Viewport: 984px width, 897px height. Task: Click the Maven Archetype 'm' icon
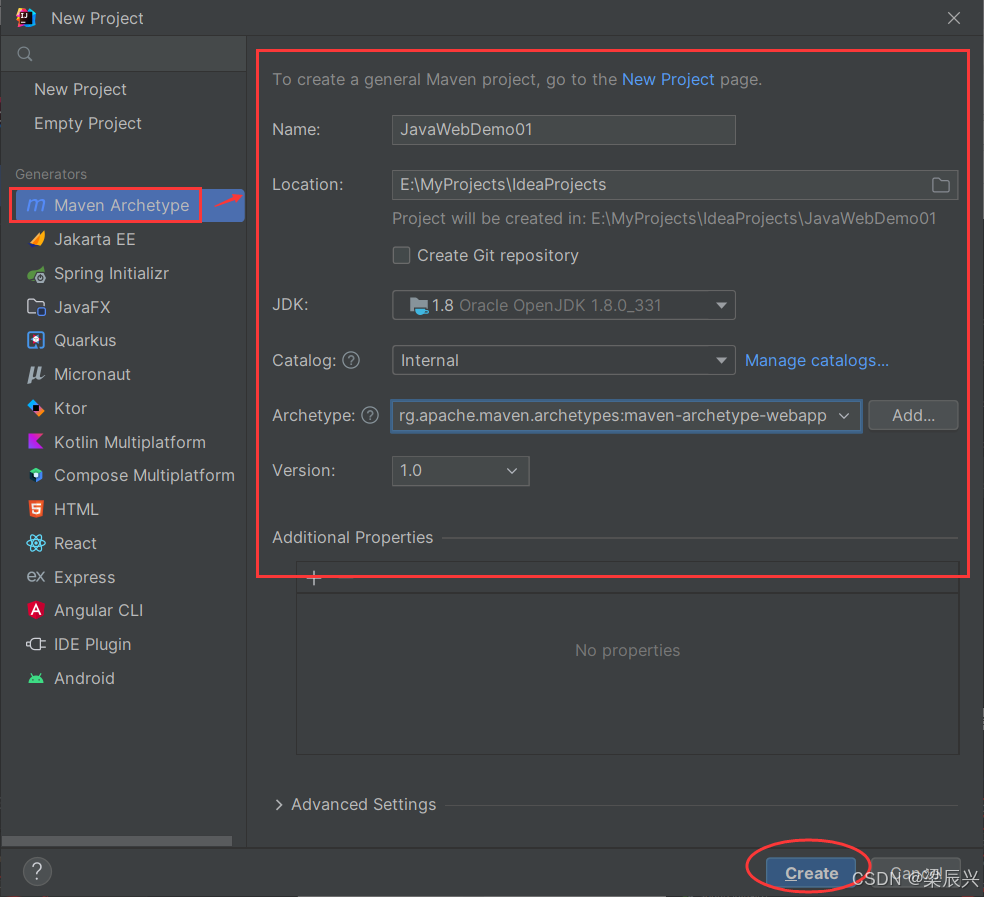tap(36, 205)
